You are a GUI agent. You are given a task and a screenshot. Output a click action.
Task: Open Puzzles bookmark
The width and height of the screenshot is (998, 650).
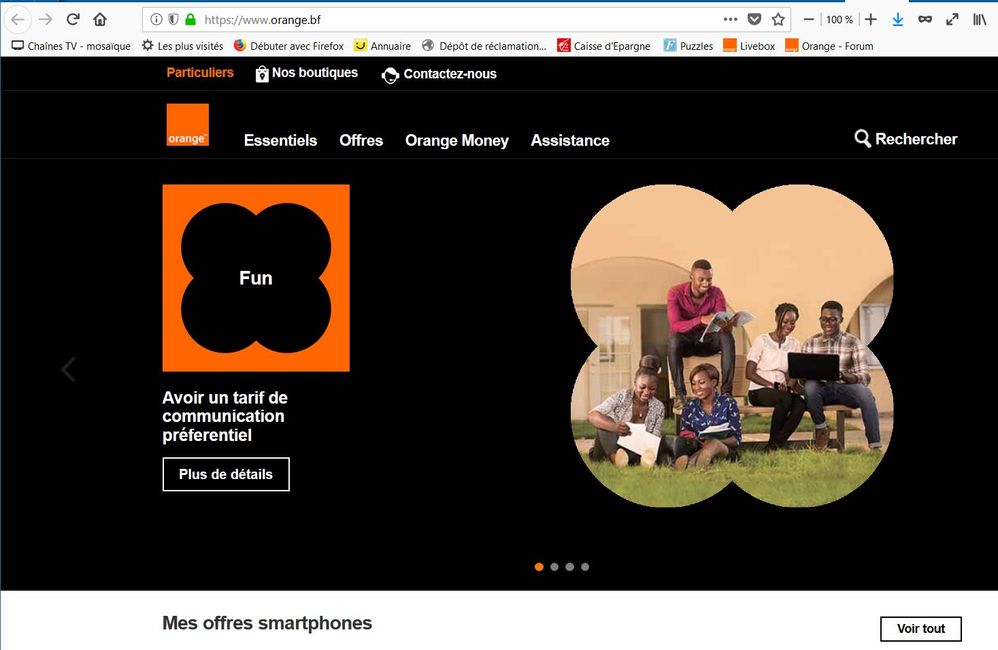688,46
